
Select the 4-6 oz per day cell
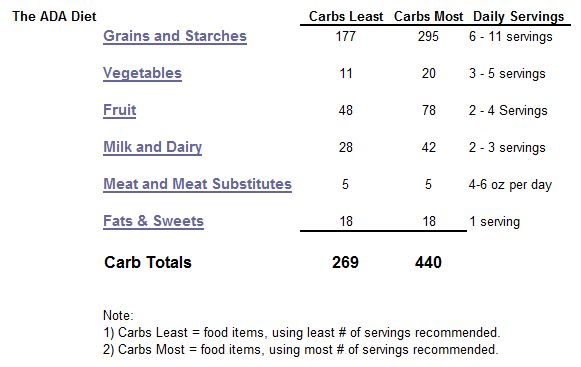coord(510,185)
